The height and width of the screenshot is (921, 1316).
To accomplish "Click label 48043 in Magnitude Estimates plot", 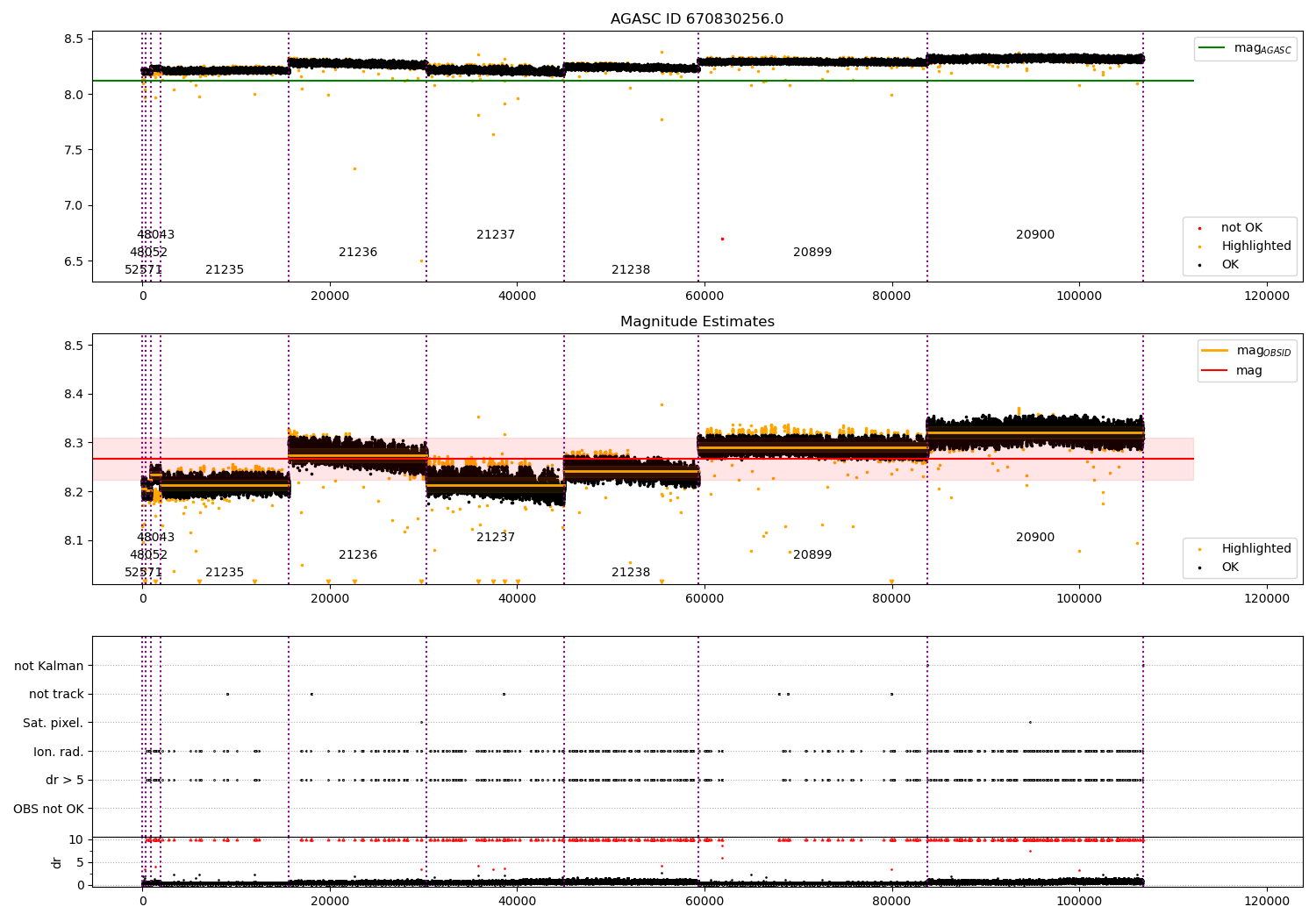I will [155, 538].
